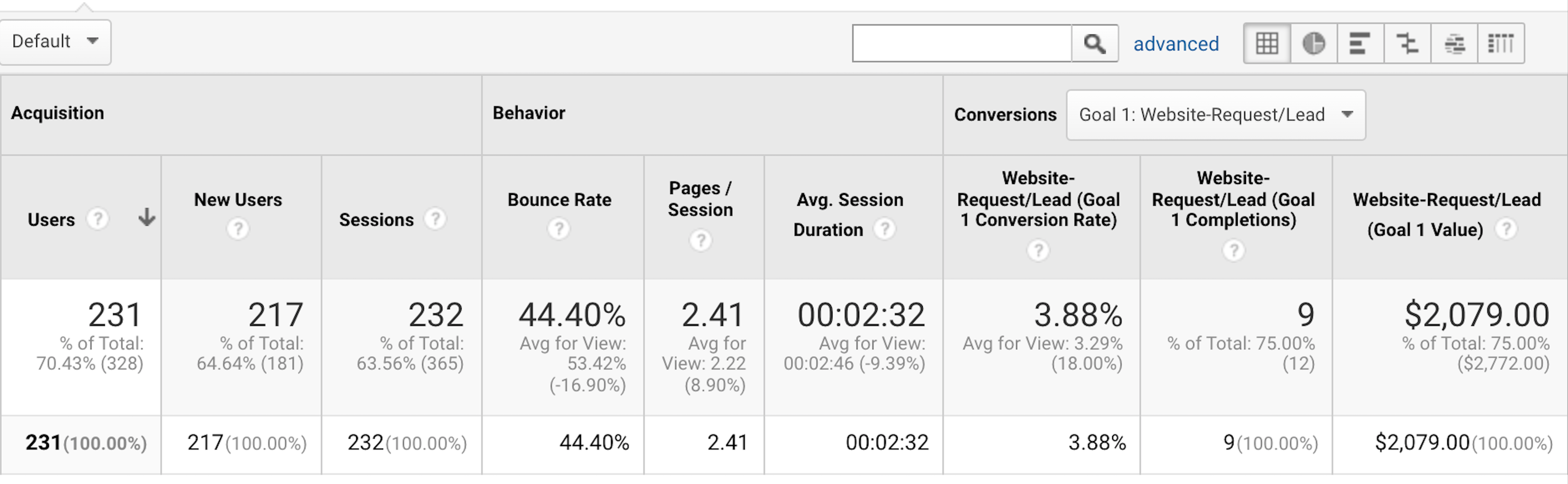Open the Default primary dimension dropdown
The image size is (1568, 484).
(55, 42)
